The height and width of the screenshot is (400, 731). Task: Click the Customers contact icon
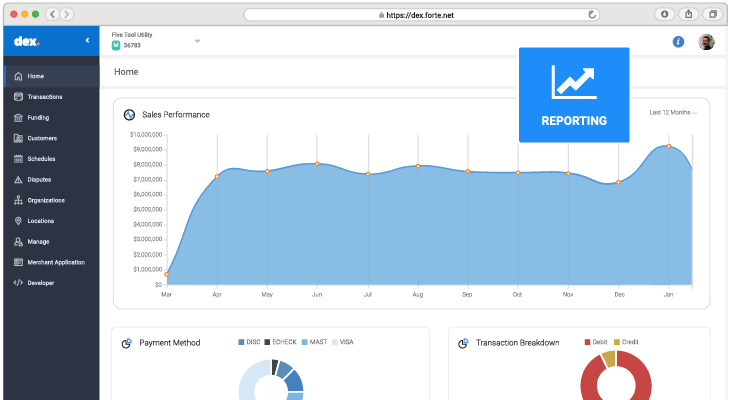[x=18, y=138]
